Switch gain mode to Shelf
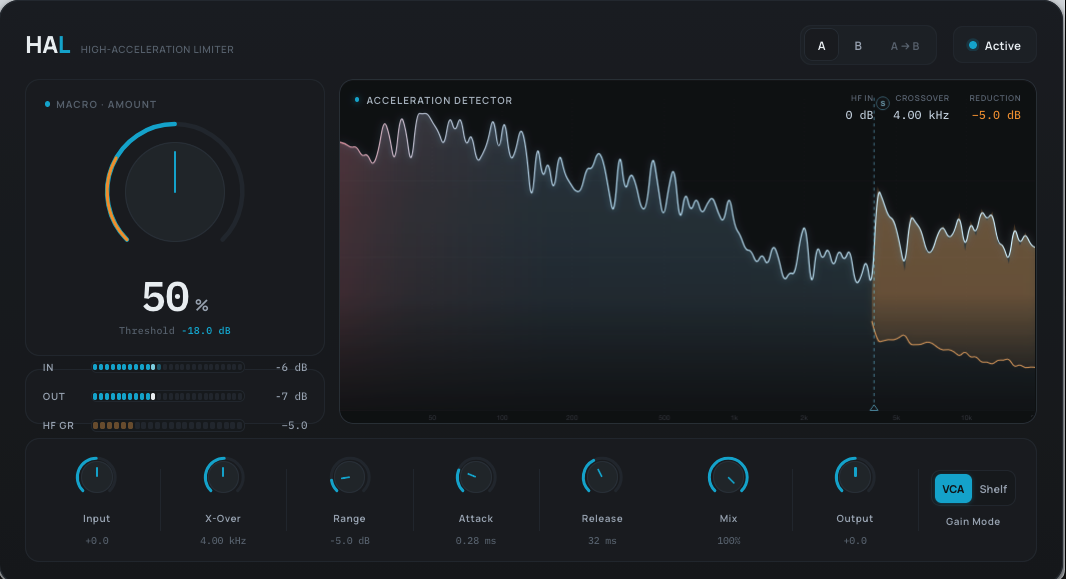Screen dimensions: 1066x579 (x=993, y=489)
